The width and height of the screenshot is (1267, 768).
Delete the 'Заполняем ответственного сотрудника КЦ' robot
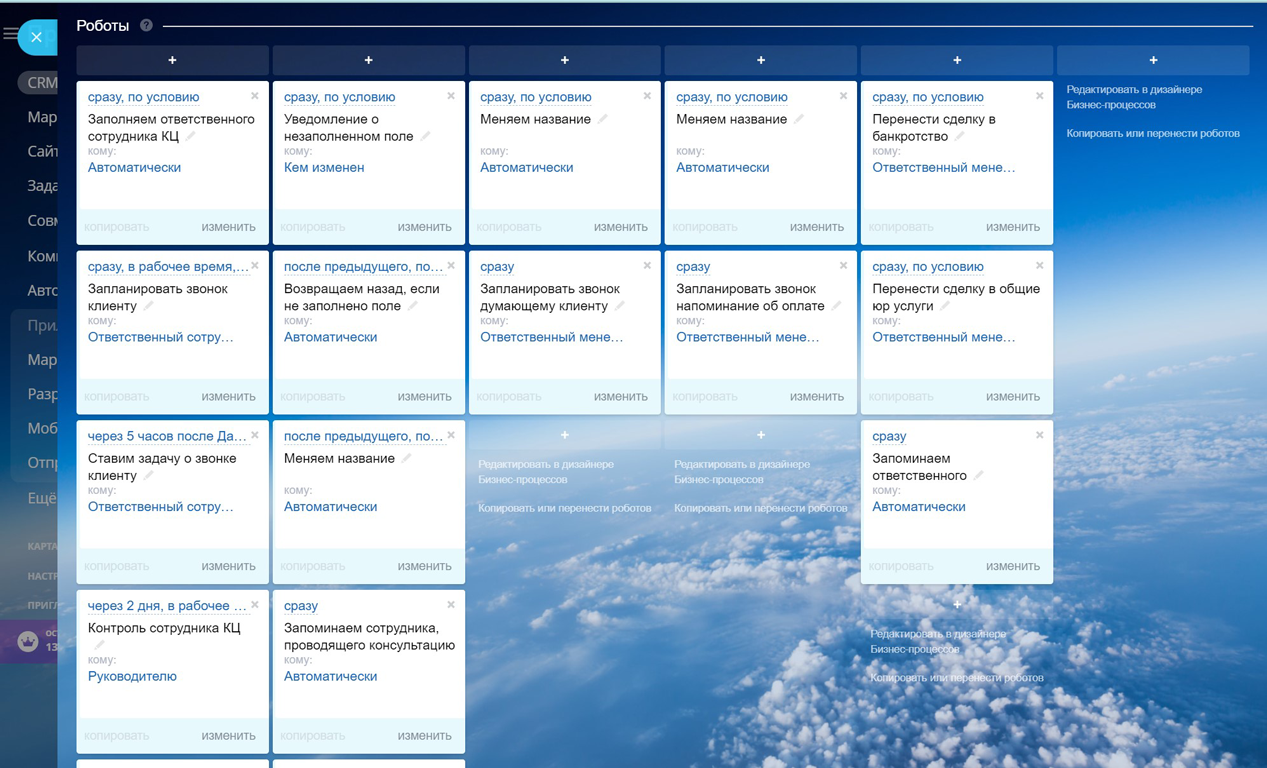tap(254, 96)
